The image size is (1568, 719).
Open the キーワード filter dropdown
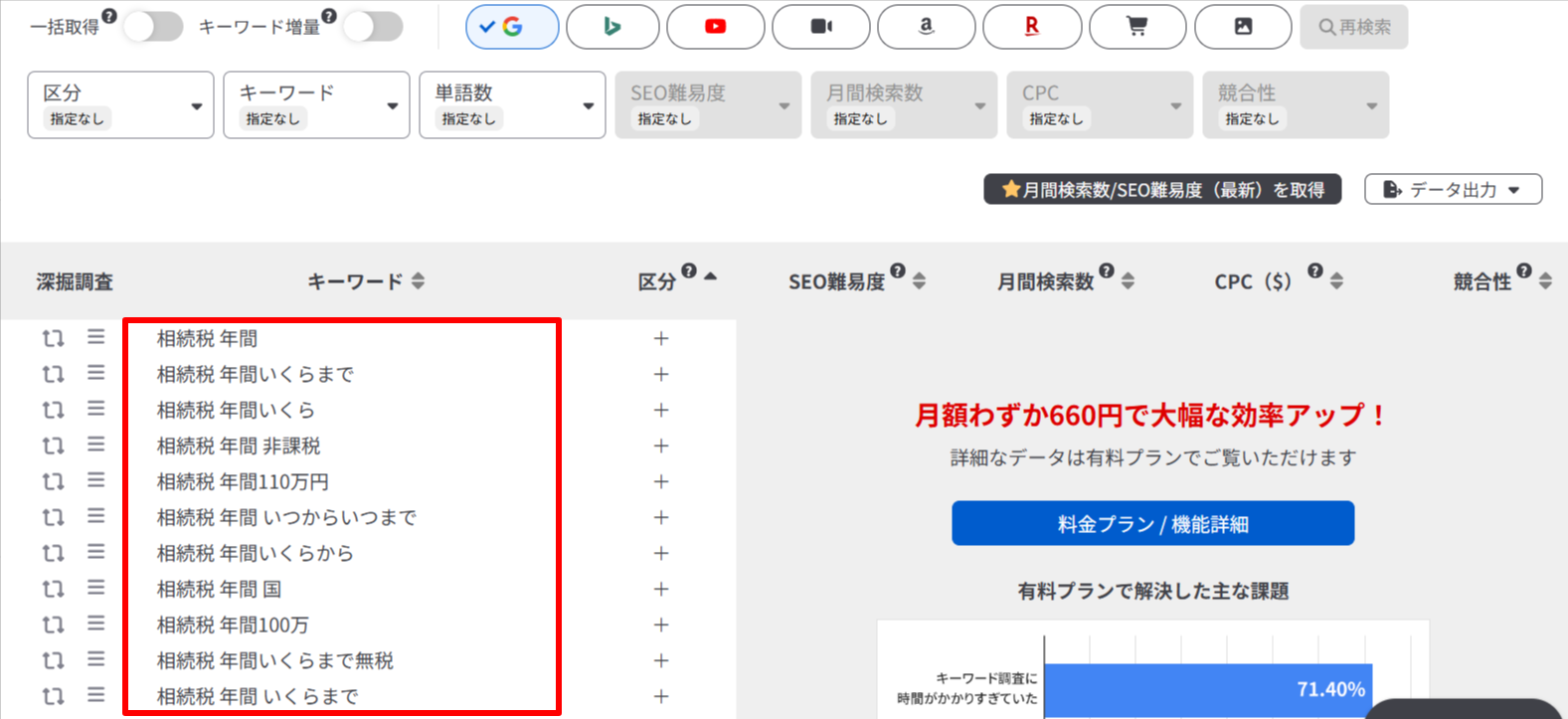click(316, 104)
